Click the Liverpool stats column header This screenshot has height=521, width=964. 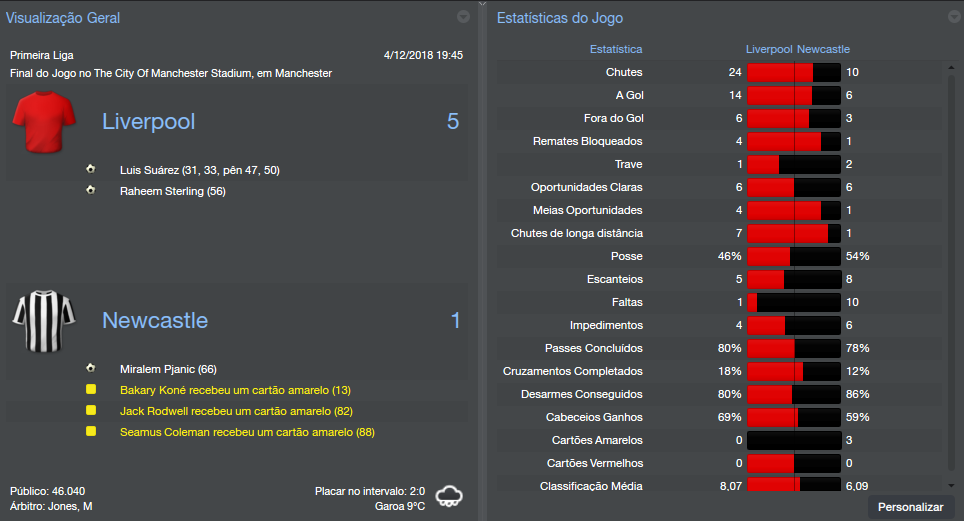(769, 49)
